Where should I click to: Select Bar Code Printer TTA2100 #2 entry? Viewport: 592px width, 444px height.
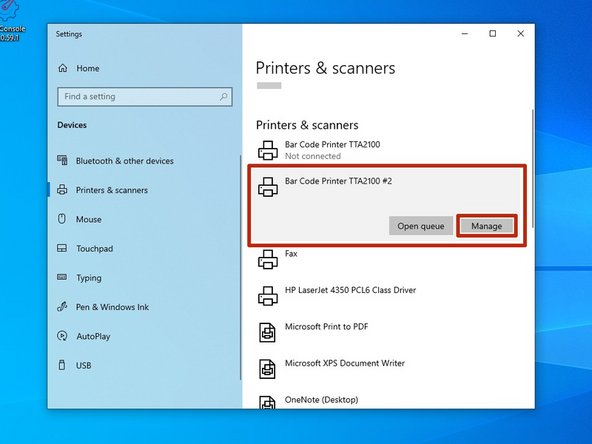pos(387,205)
